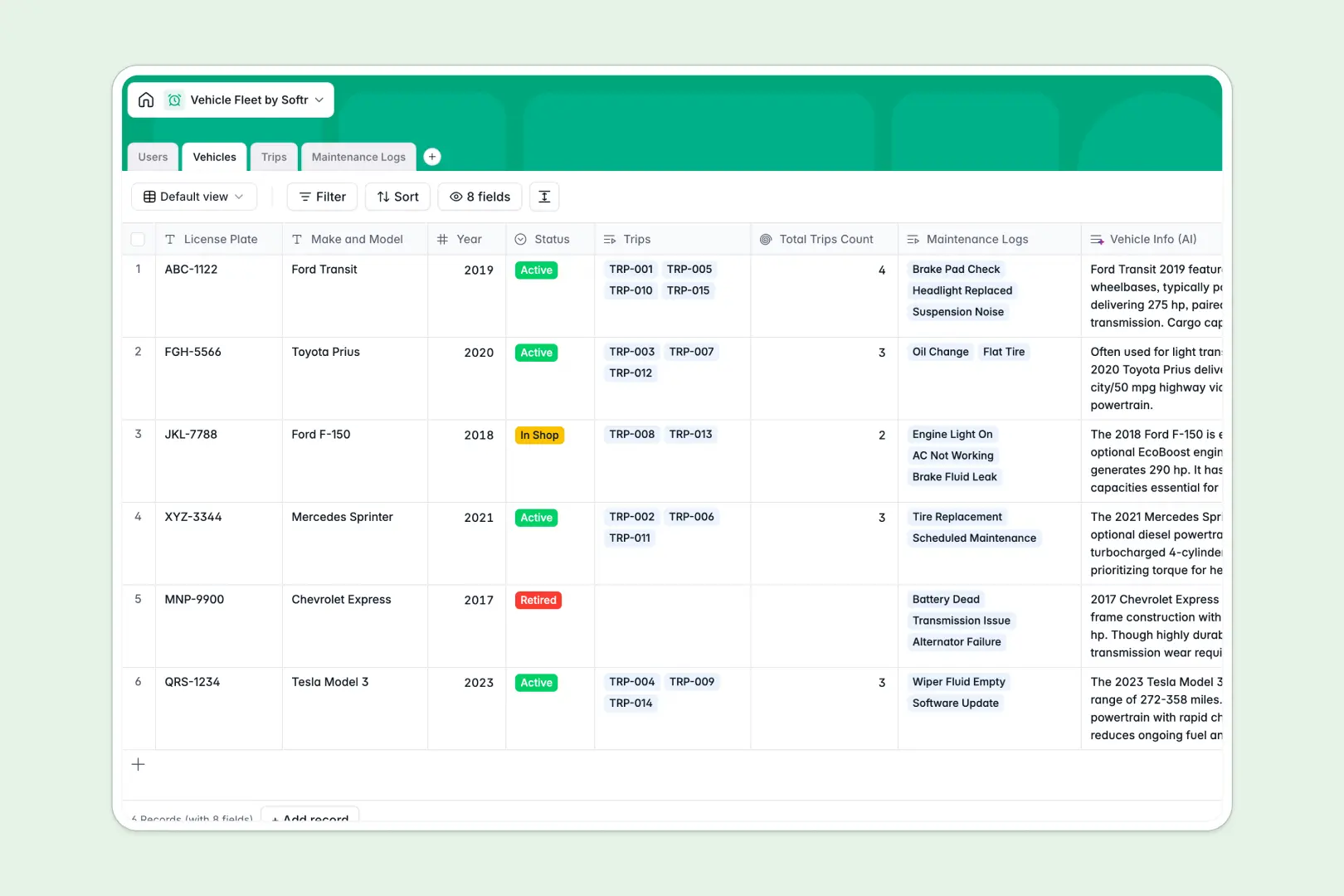Viewport: 1344px width, 896px height.
Task: Open the Brake Pad Check log
Action: coord(956,269)
